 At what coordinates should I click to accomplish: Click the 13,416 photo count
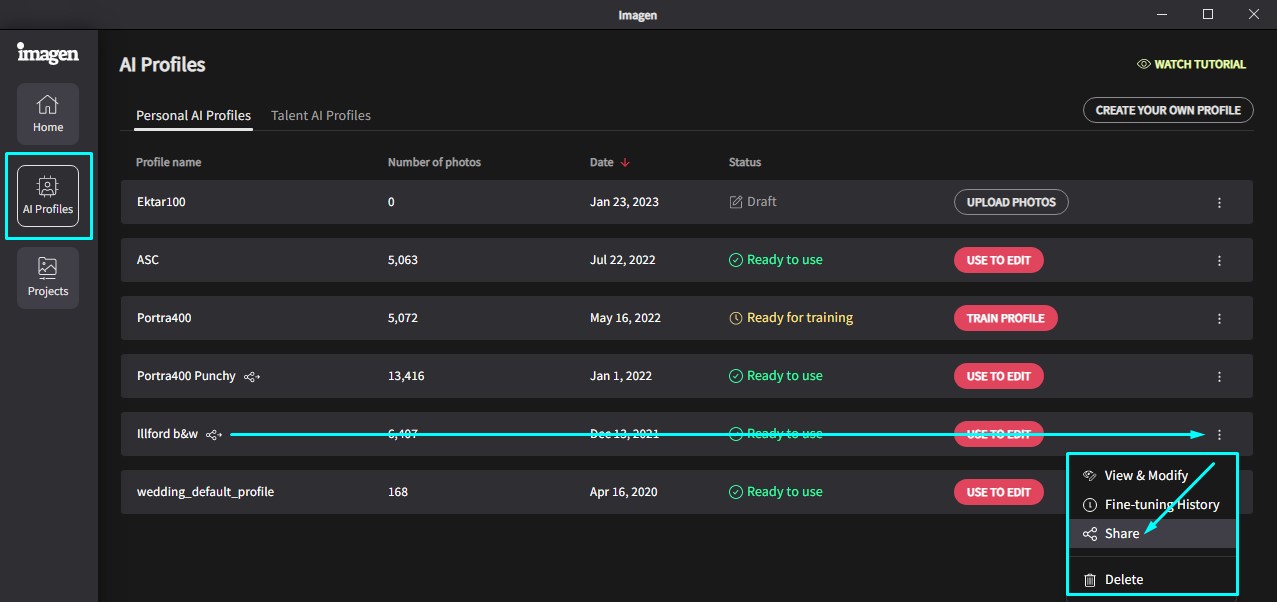406,376
